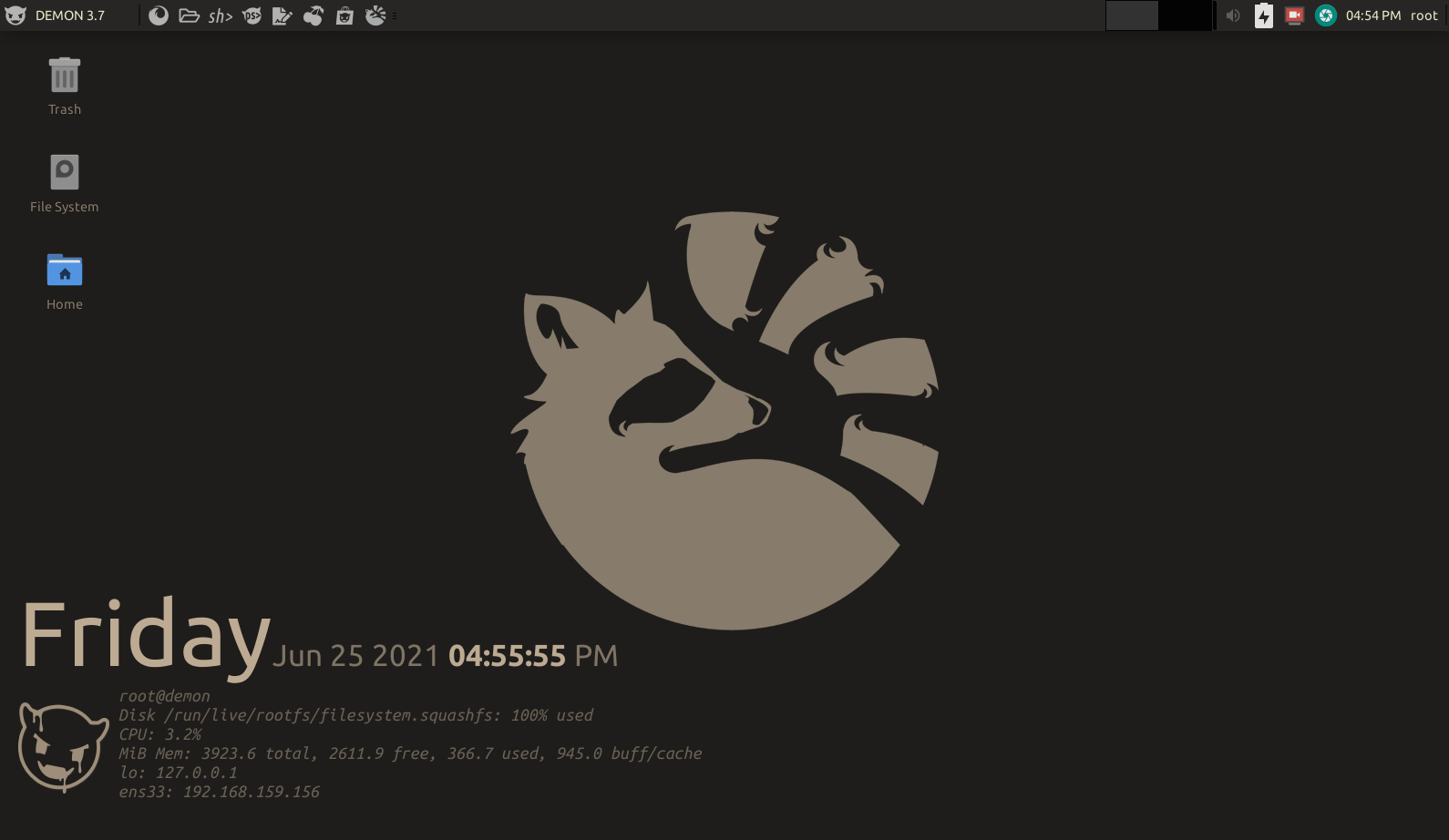Viewport: 1449px width, 840px height.
Task: Mute the sound via the speaker icon
Action: 1233,15
